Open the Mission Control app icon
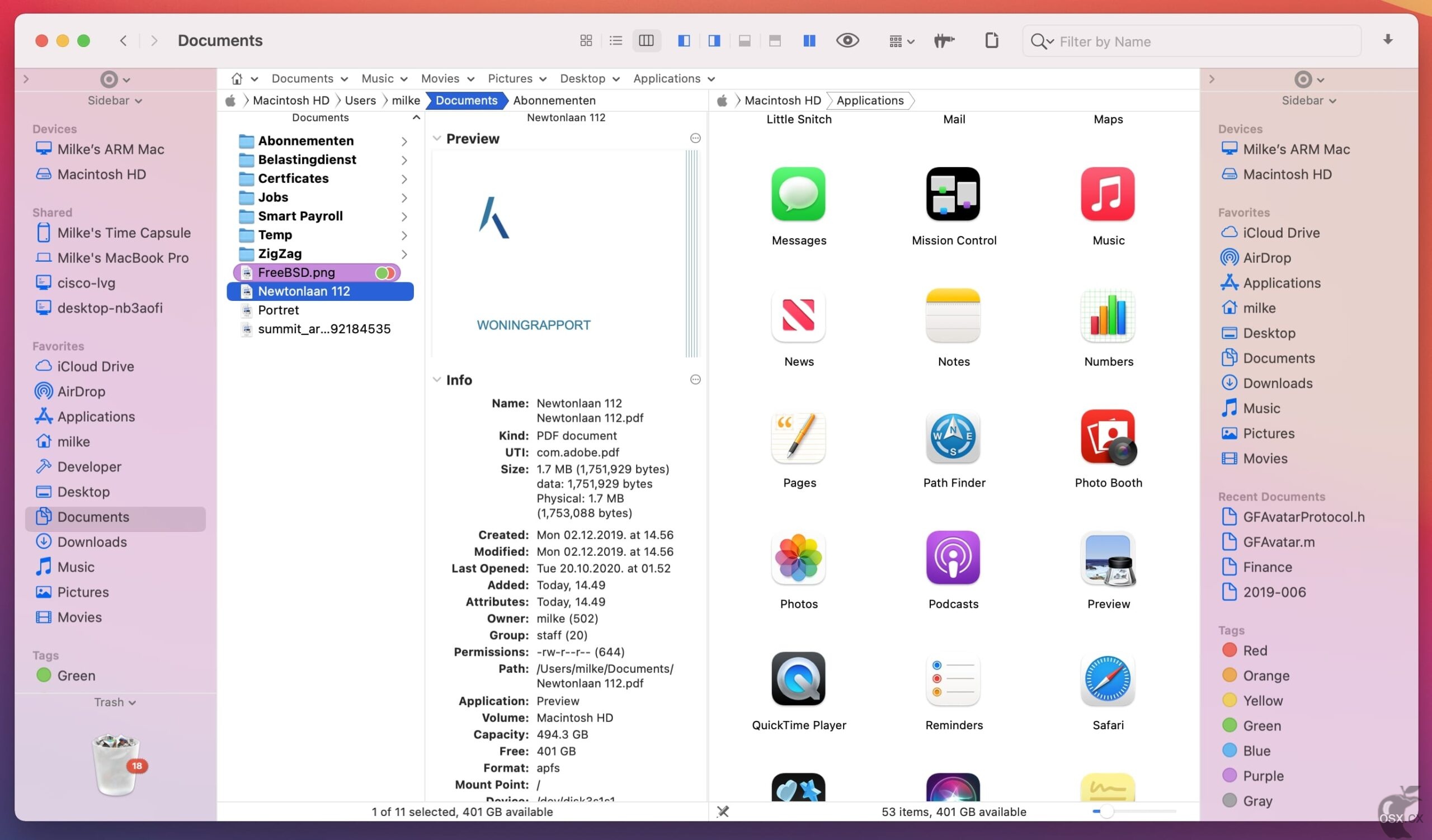Viewport: 1432px width, 840px height. point(953,194)
